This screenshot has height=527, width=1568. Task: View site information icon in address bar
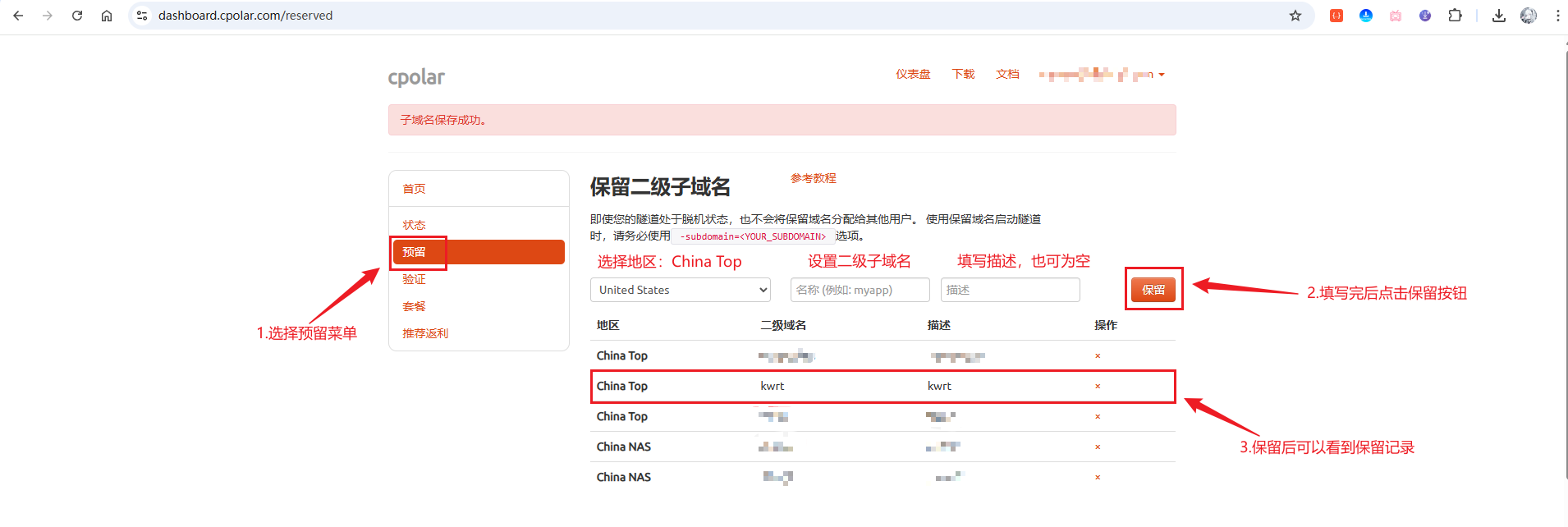[142, 16]
